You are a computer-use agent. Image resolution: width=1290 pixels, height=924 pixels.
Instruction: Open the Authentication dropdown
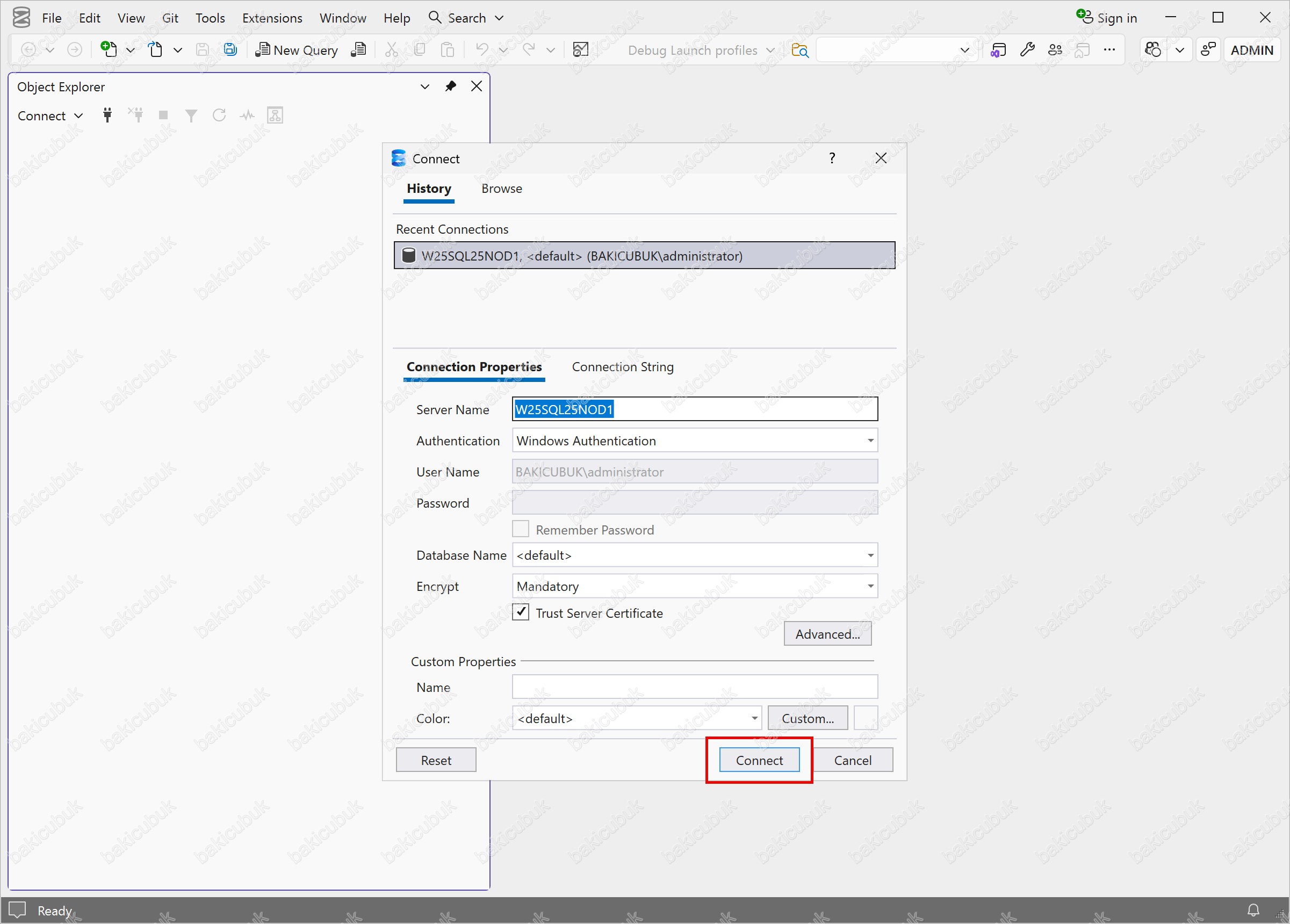tap(870, 441)
